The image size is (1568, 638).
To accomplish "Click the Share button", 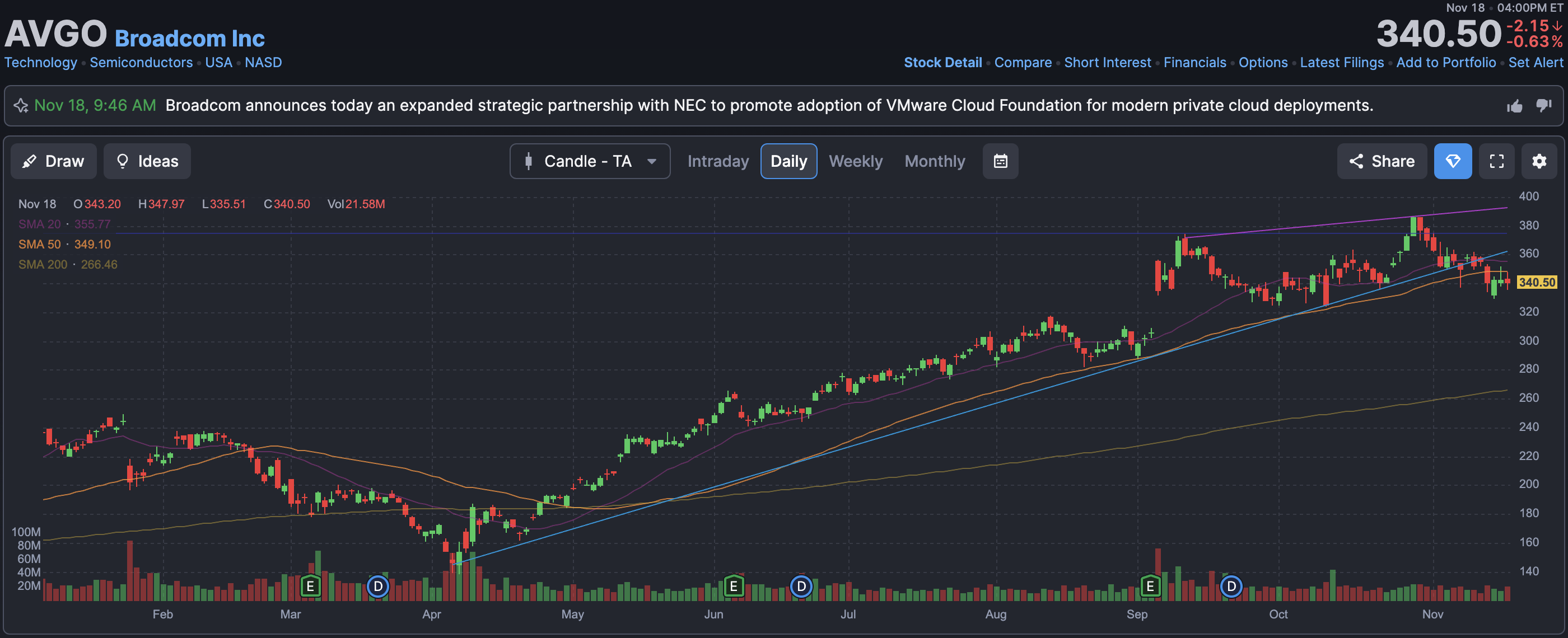I will [x=1381, y=161].
